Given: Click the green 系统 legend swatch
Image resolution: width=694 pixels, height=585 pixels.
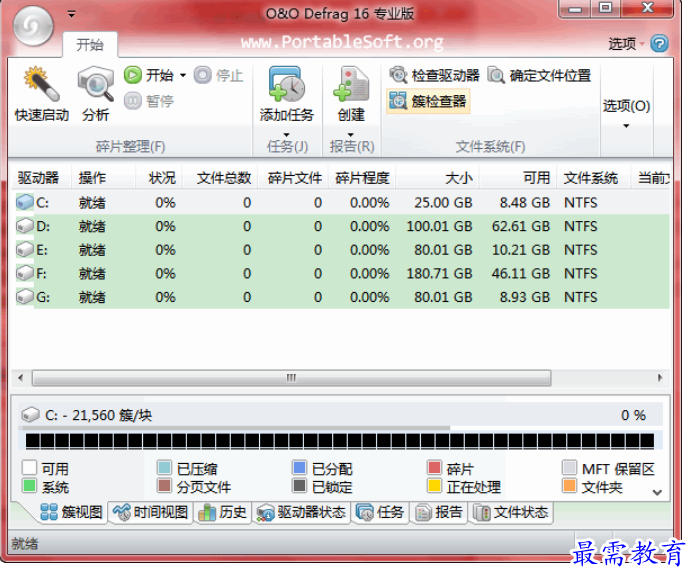Looking at the screenshot, I should (29, 485).
